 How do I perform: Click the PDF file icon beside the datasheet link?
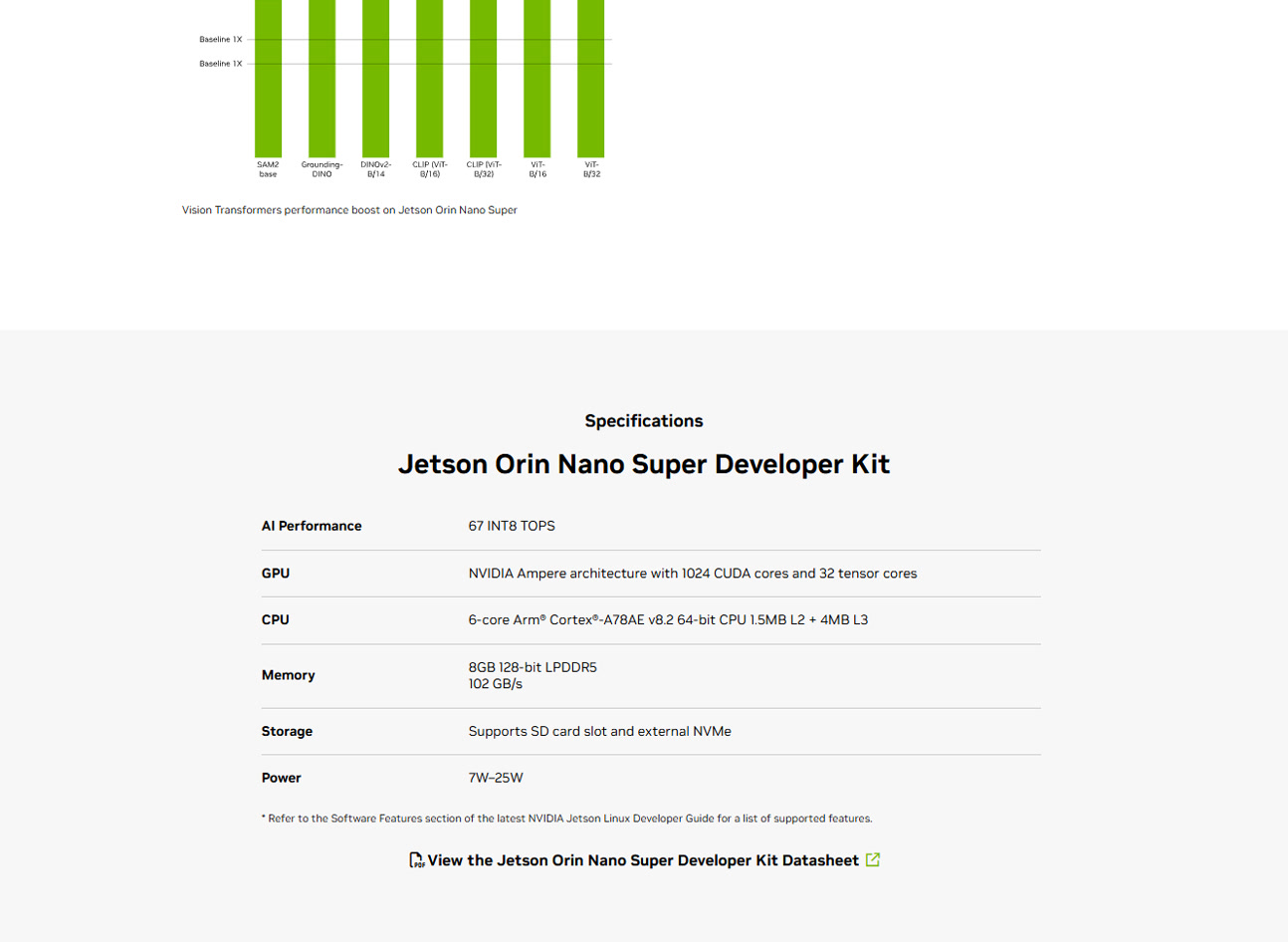point(416,860)
